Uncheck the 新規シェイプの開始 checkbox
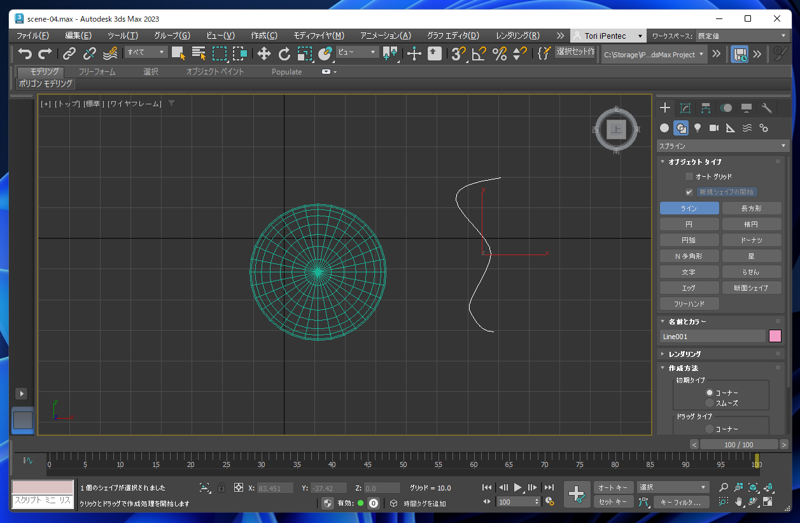 click(x=689, y=192)
